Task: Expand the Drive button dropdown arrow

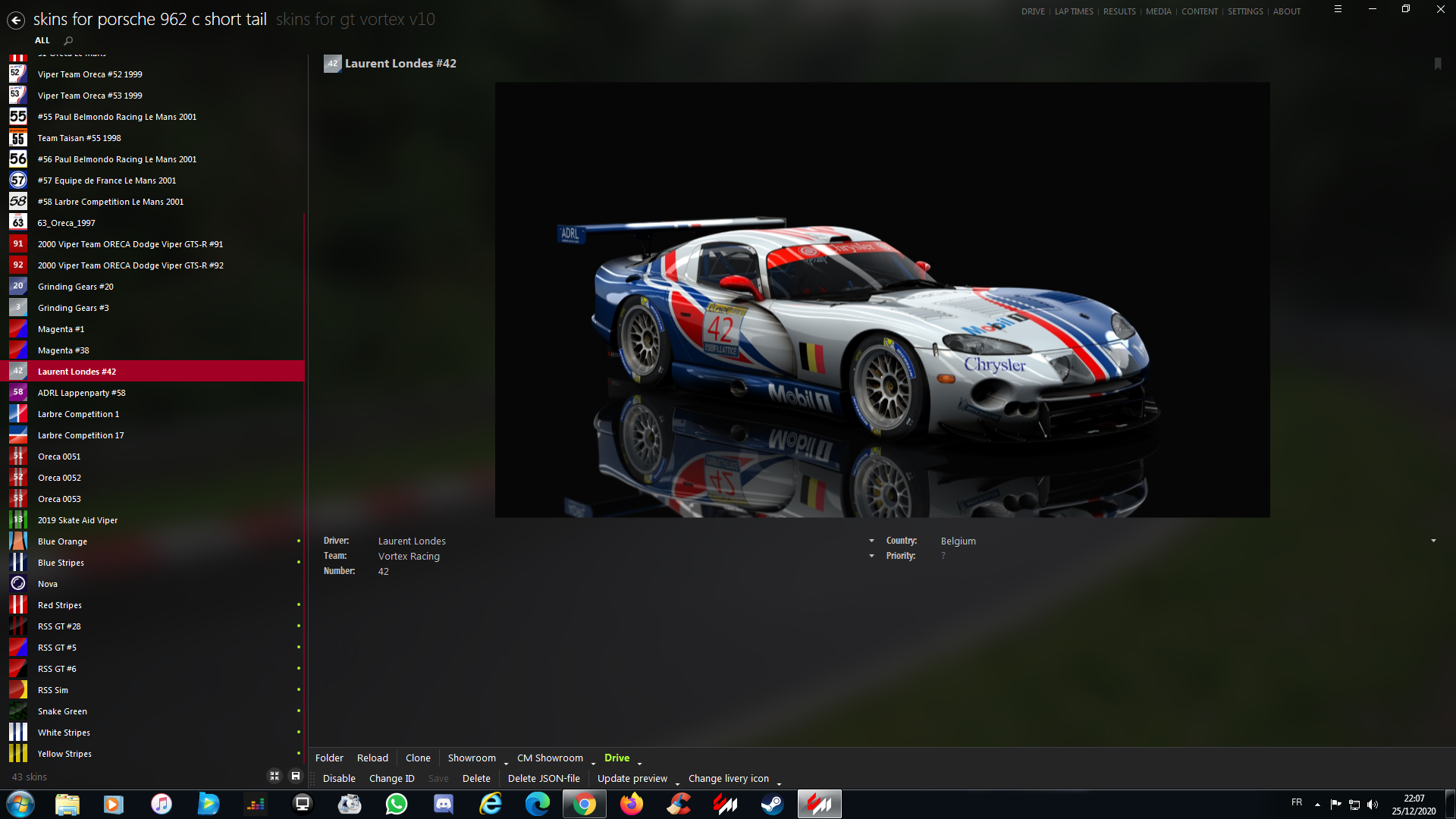Action: point(639,763)
